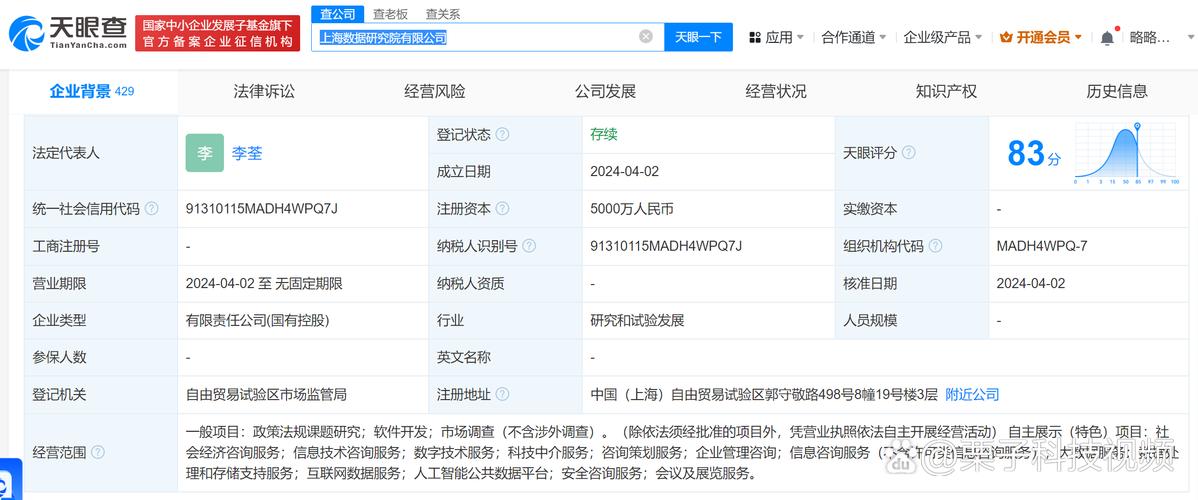Show help for 天眼评分 question icon
This screenshot has width=1198, height=500.
(x=908, y=153)
